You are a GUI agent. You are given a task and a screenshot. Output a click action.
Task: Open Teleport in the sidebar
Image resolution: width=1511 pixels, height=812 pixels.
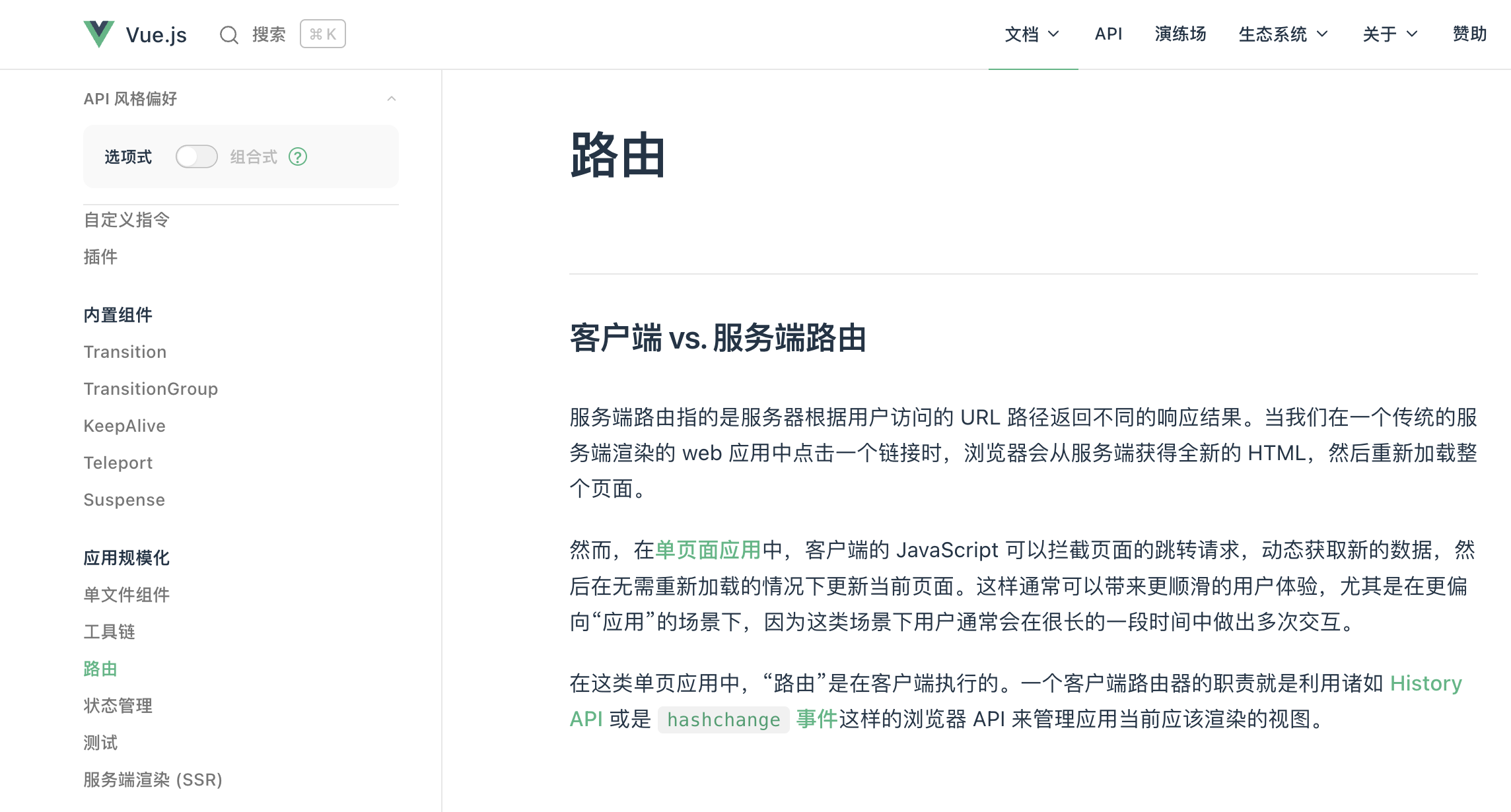point(118,463)
